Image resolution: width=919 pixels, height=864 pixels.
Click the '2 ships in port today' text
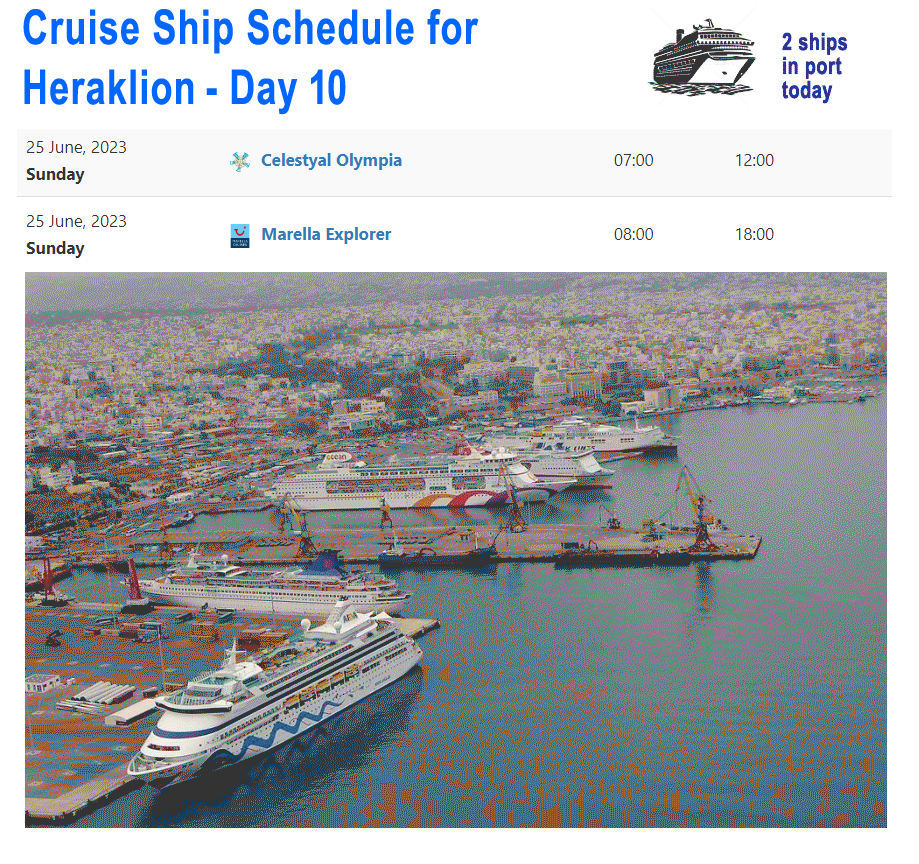pyautogui.click(x=814, y=66)
